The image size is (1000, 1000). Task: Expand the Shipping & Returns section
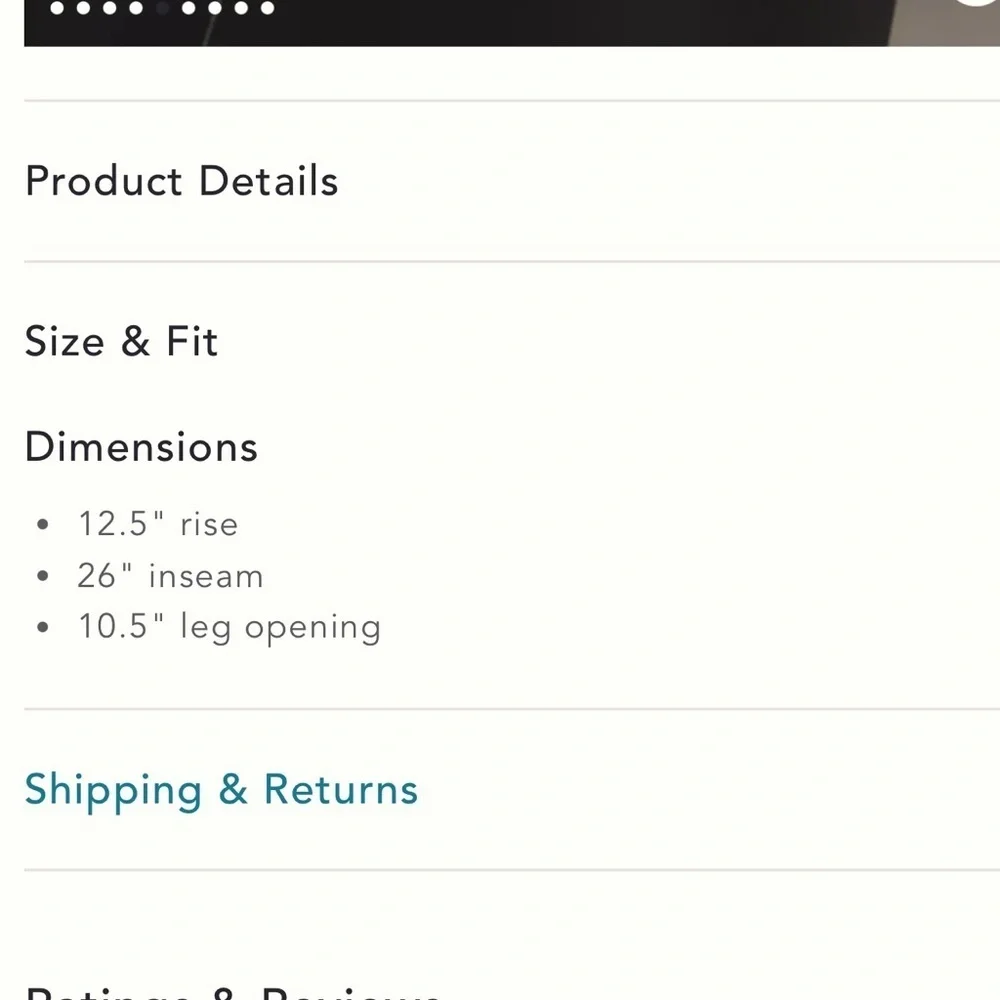tap(221, 789)
